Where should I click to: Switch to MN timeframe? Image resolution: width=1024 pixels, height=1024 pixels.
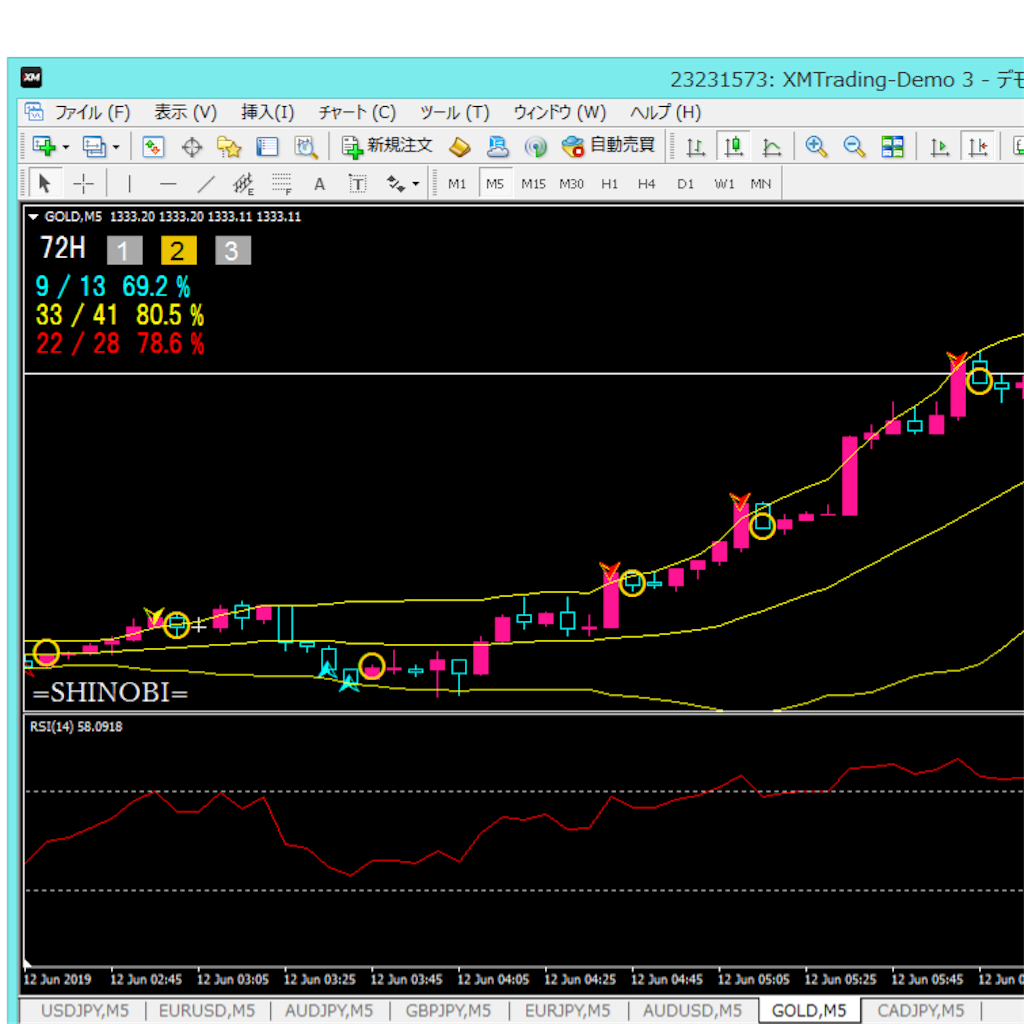click(x=761, y=184)
